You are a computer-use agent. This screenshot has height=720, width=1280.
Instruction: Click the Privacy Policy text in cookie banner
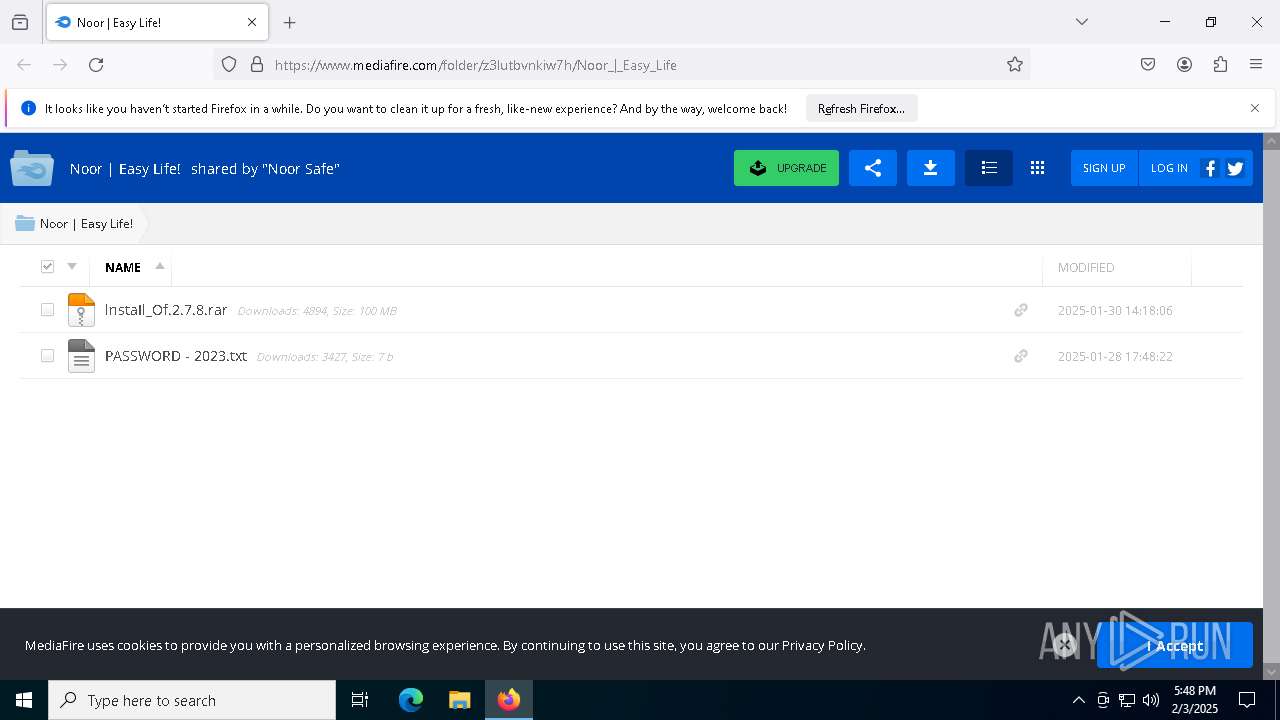[x=823, y=645]
